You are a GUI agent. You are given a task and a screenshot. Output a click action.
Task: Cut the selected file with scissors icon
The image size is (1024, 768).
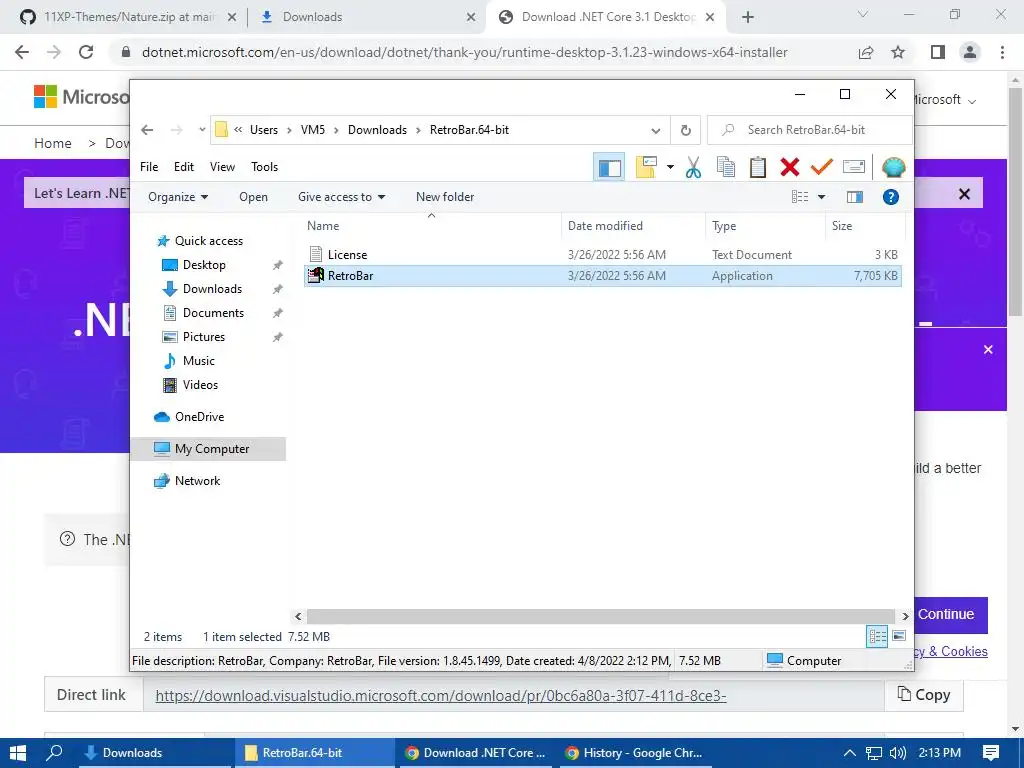pyautogui.click(x=694, y=167)
